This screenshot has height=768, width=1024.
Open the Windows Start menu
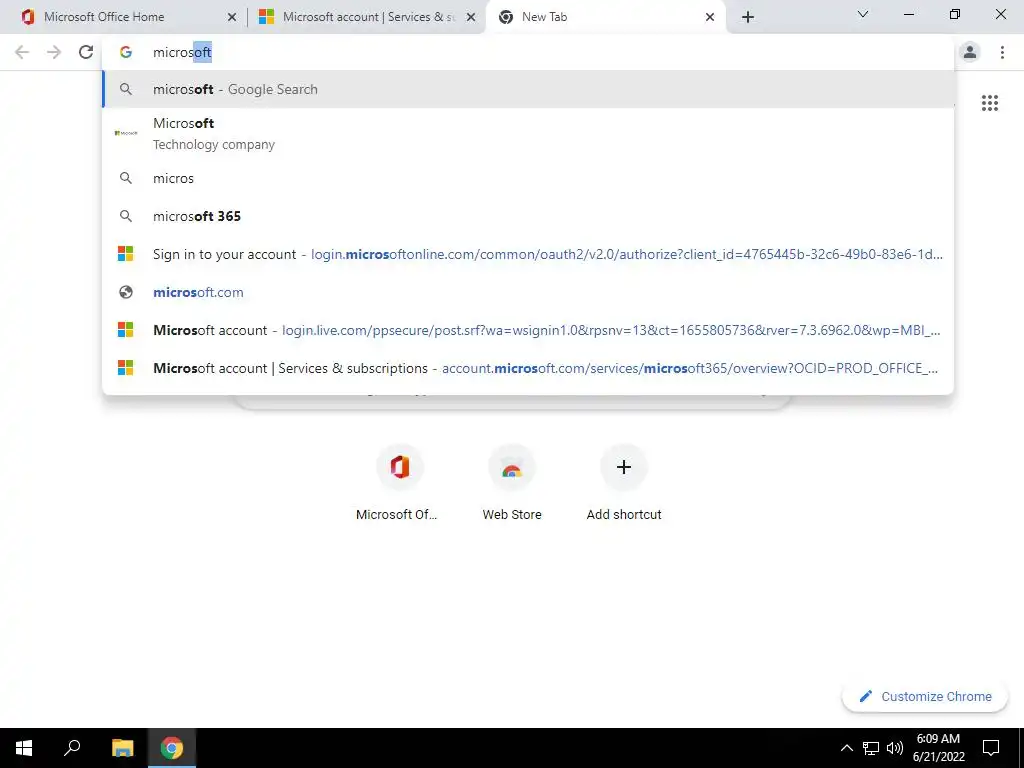pos(24,748)
